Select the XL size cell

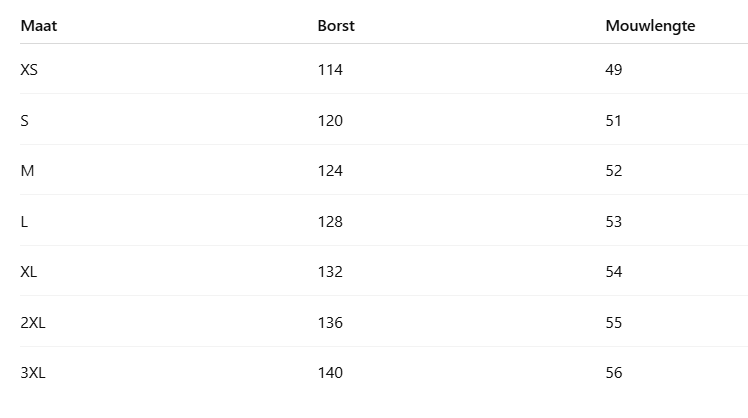[29, 272]
